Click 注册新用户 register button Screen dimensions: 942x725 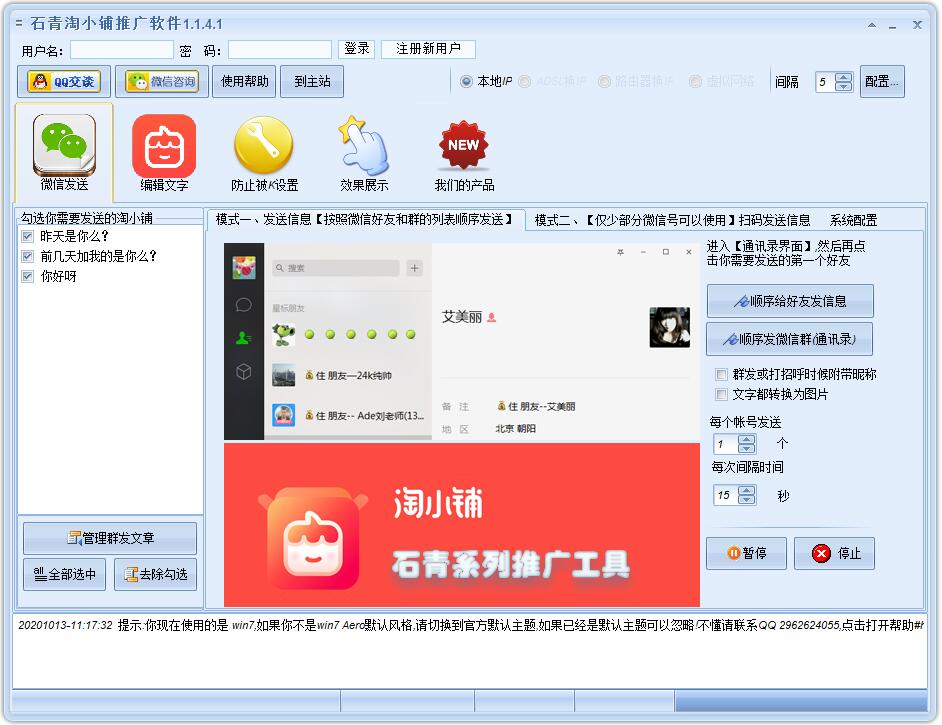(428, 49)
